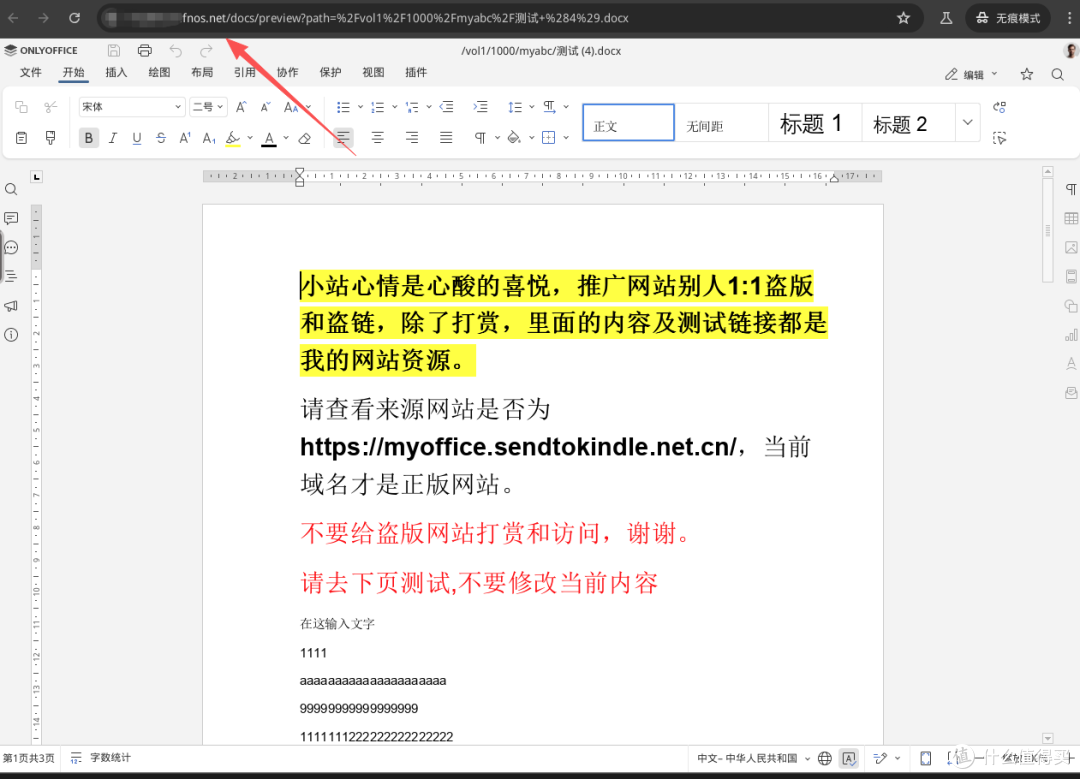Center-align the paragraph text
Screen dimensions: 1080x779
point(377,138)
